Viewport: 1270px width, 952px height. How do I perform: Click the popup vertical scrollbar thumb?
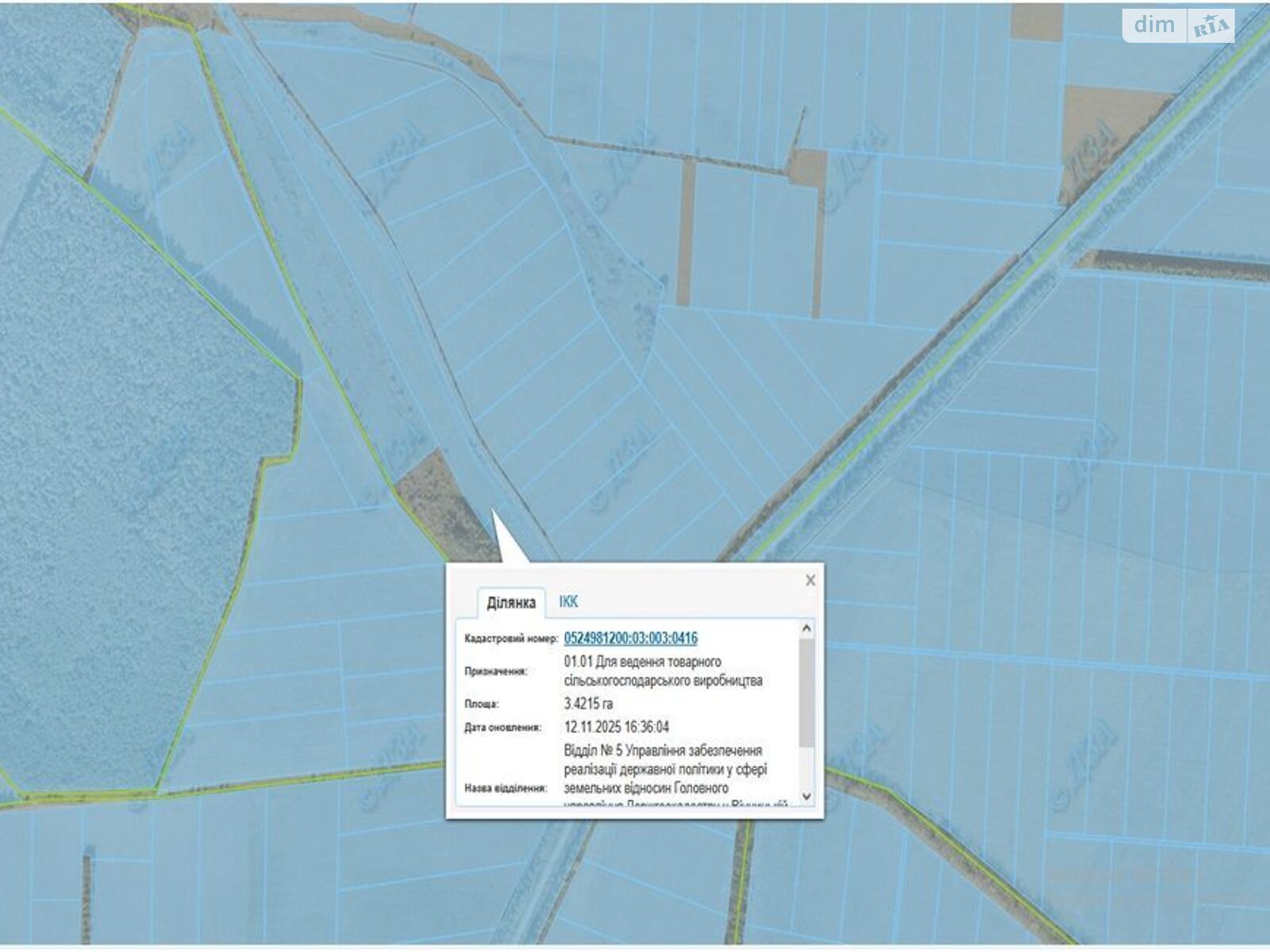coord(806,690)
